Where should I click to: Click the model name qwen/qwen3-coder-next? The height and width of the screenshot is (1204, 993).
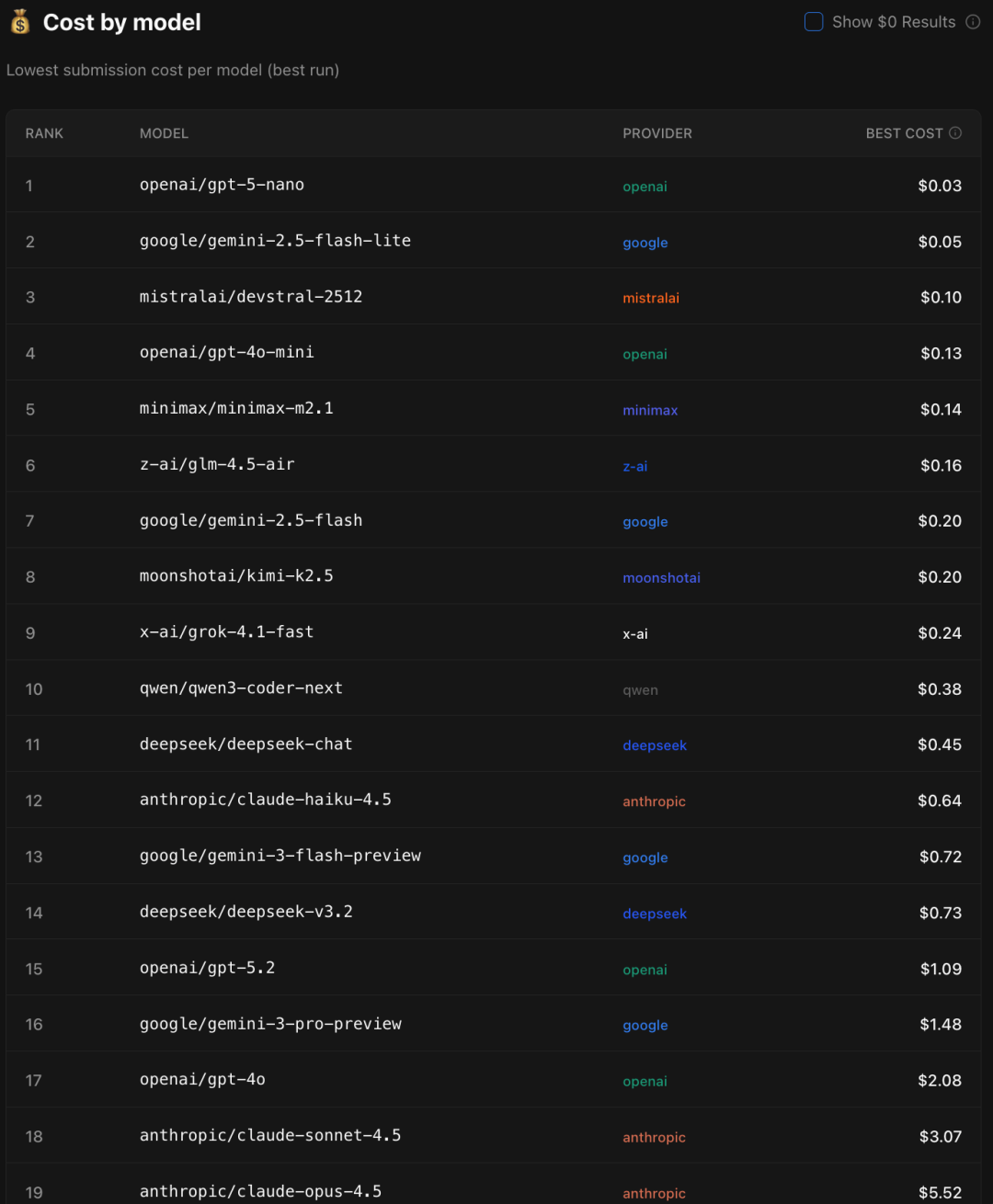pos(241,687)
